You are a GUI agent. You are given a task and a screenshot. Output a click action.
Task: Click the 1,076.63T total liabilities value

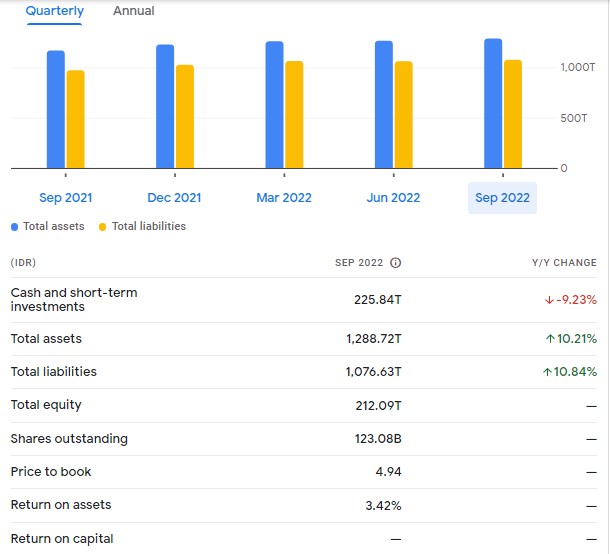pos(373,372)
